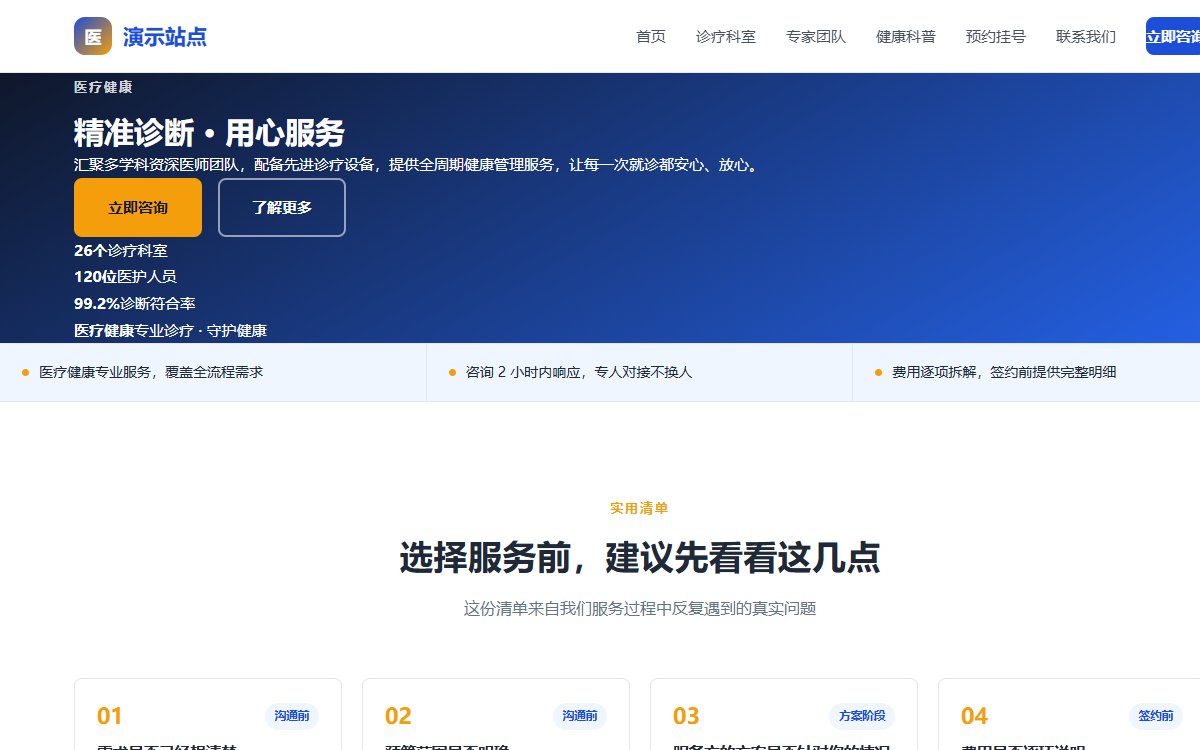Open the 联系我们 navigation link
This screenshot has height=750, width=1200.
[1086, 37]
